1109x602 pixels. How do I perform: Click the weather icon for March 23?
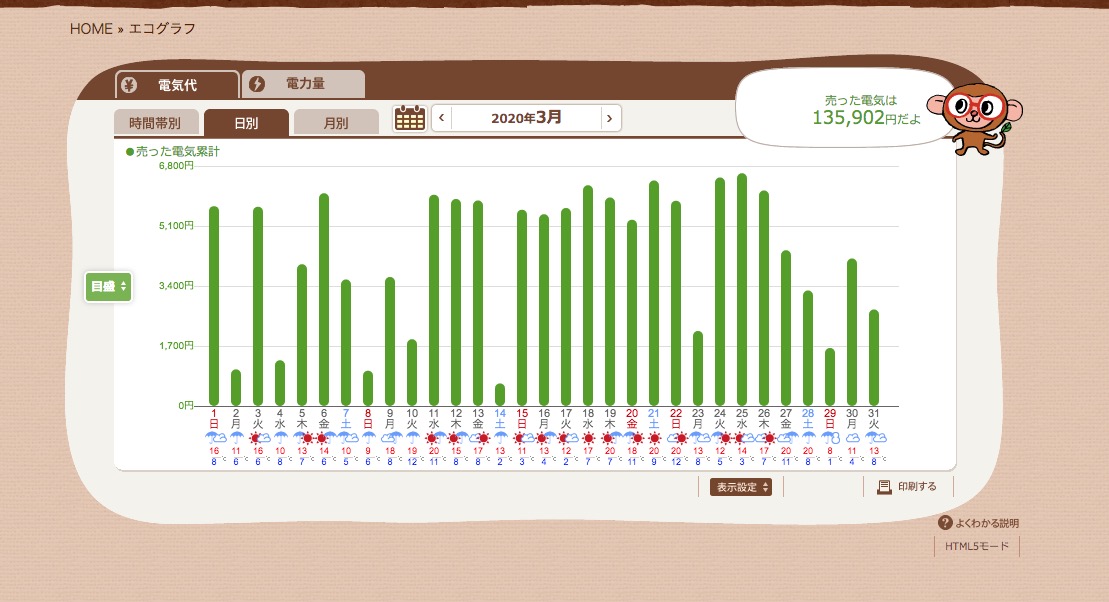point(698,438)
